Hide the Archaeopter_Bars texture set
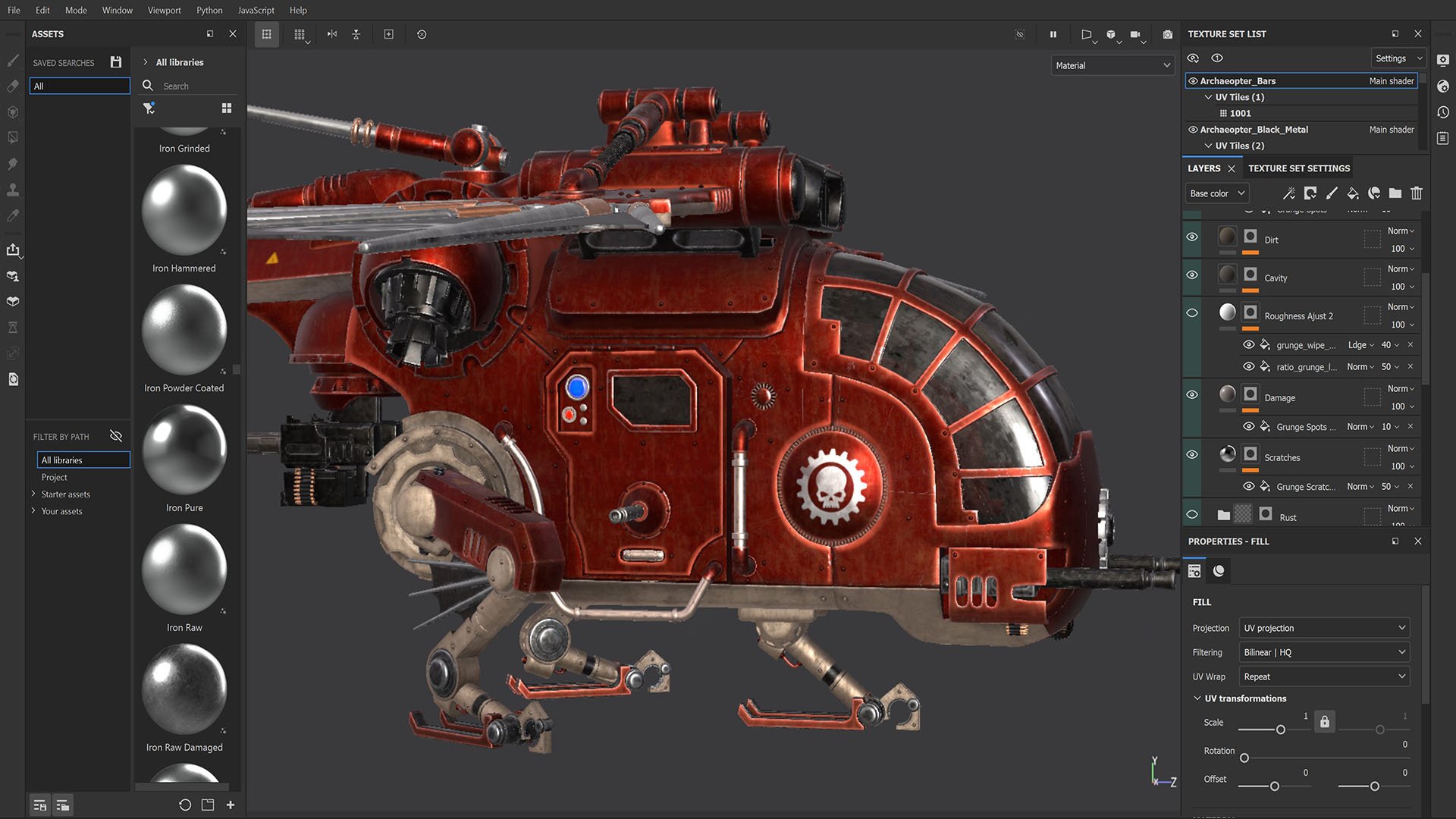The image size is (1456, 819). (1193, 81)
